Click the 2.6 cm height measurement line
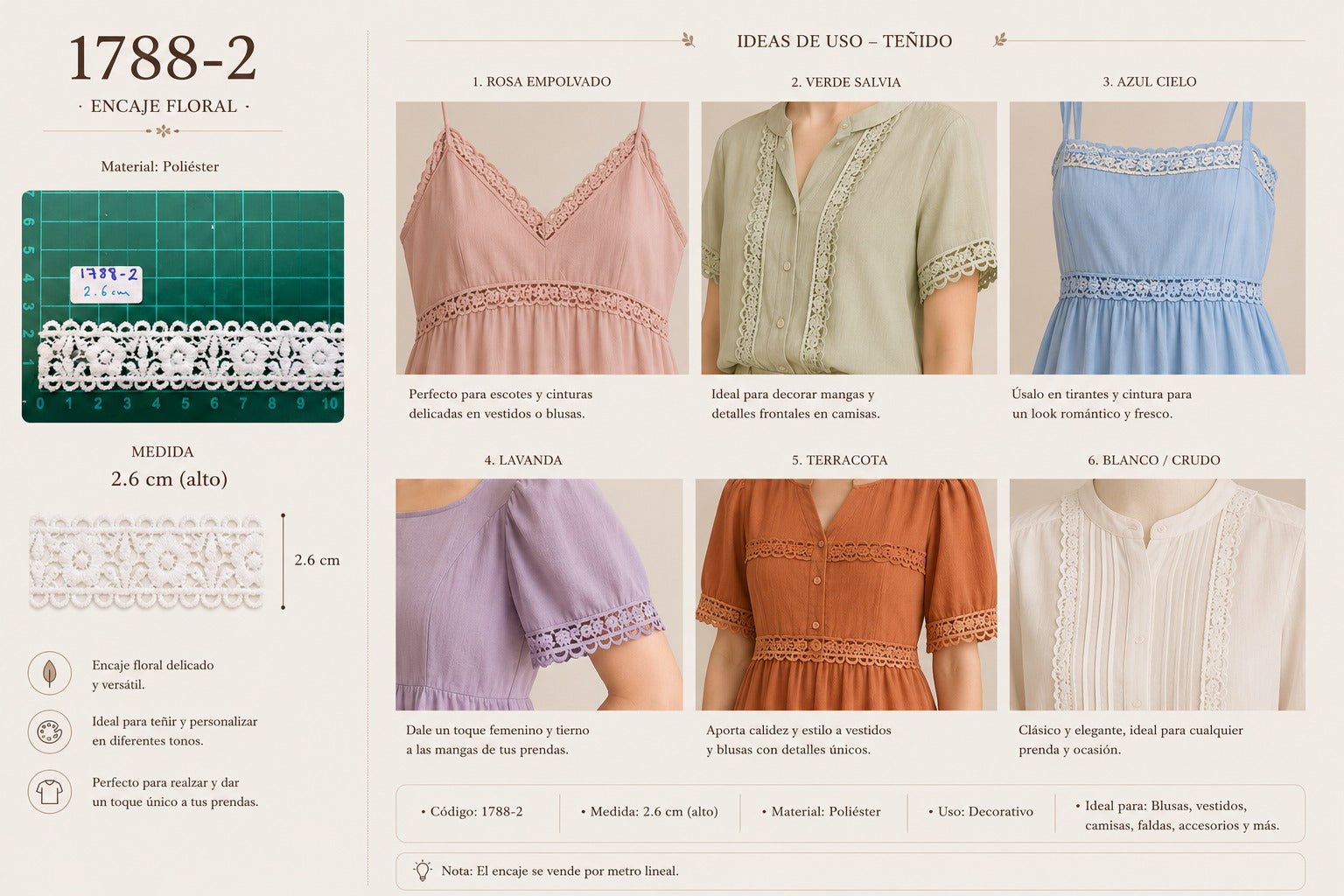 tap(283, 561)
